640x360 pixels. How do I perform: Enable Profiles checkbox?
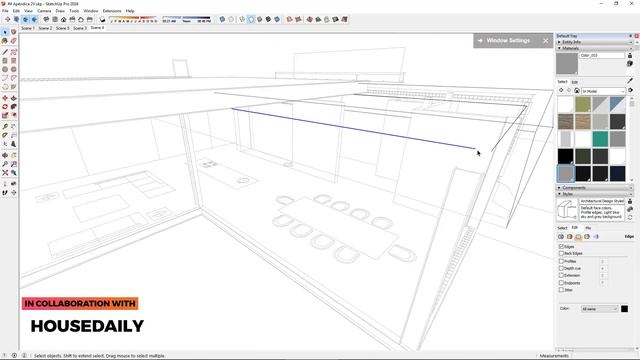point(561,261)
